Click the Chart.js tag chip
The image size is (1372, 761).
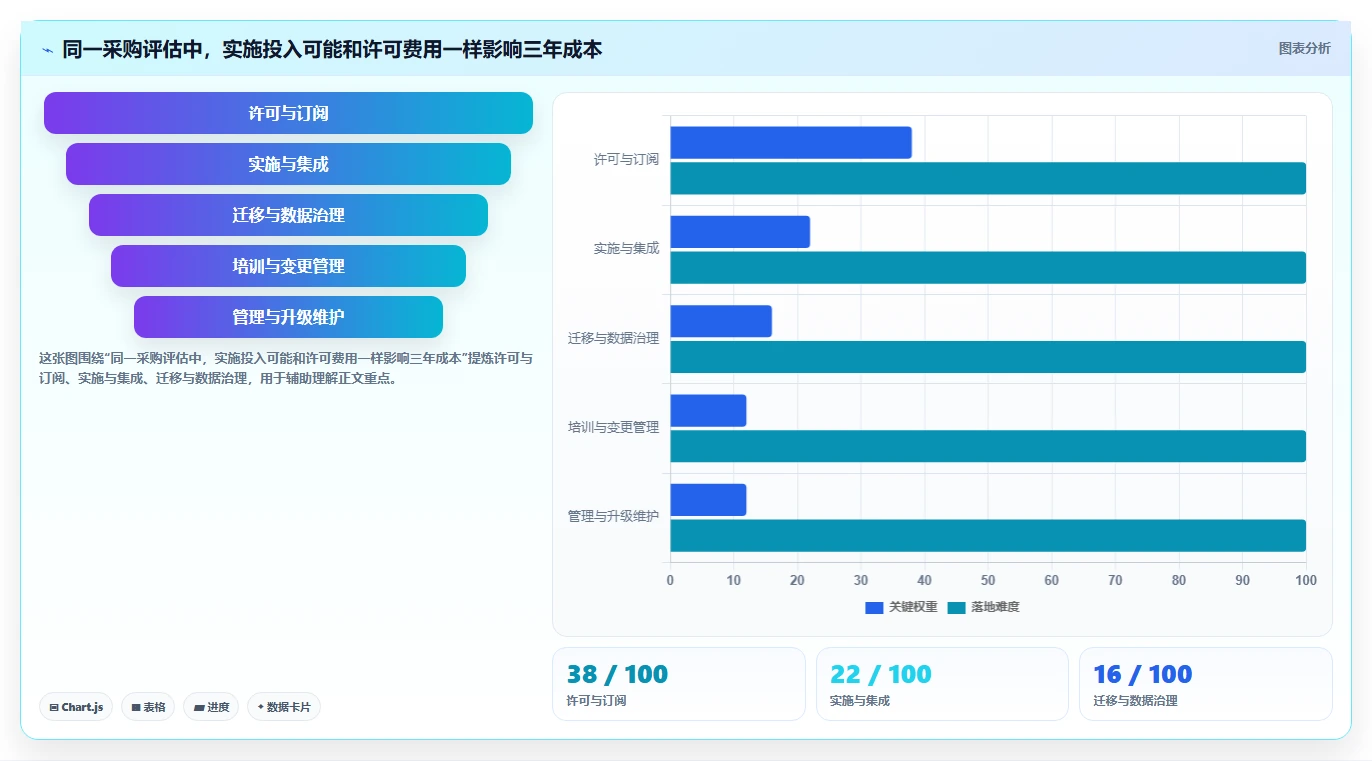tap(76, 707)
